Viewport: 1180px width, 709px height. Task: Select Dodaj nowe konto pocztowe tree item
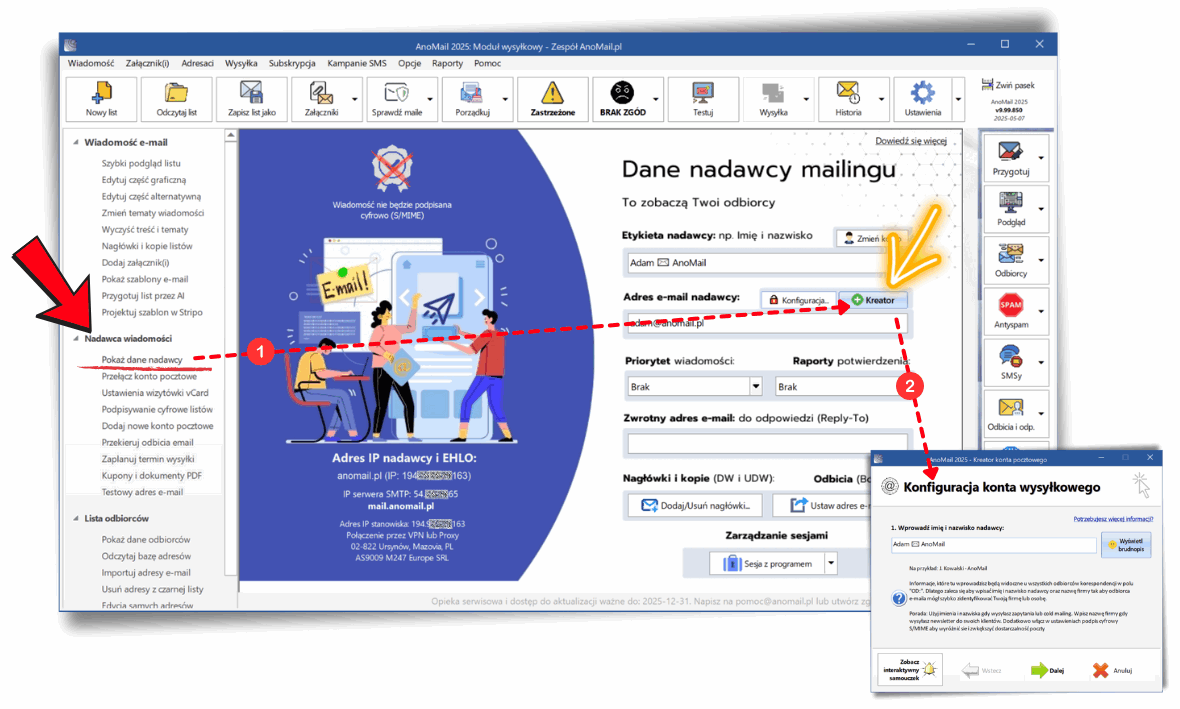(157, 426)
